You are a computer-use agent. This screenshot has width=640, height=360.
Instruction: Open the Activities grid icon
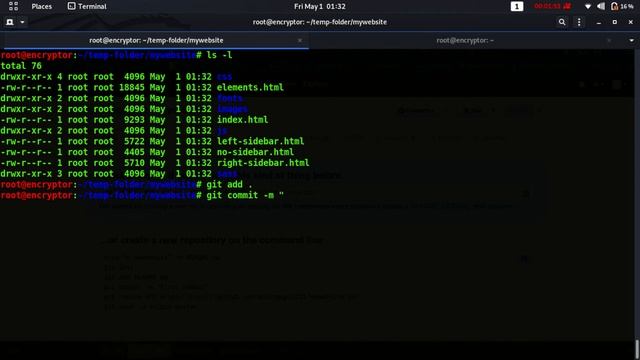[x=13, y=6]
